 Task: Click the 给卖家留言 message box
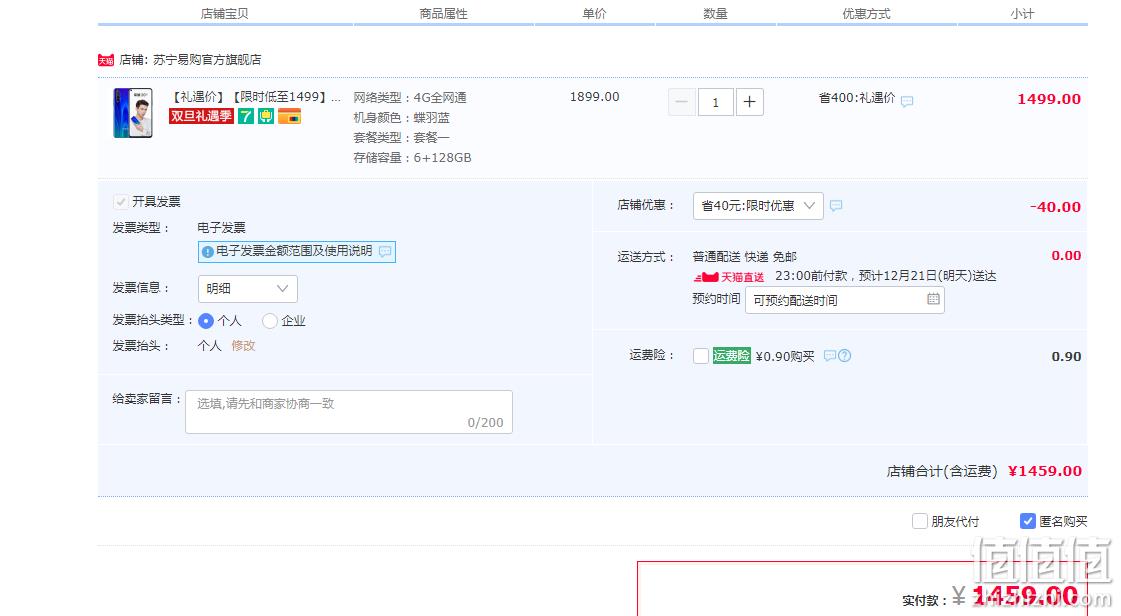coord(349,412)
